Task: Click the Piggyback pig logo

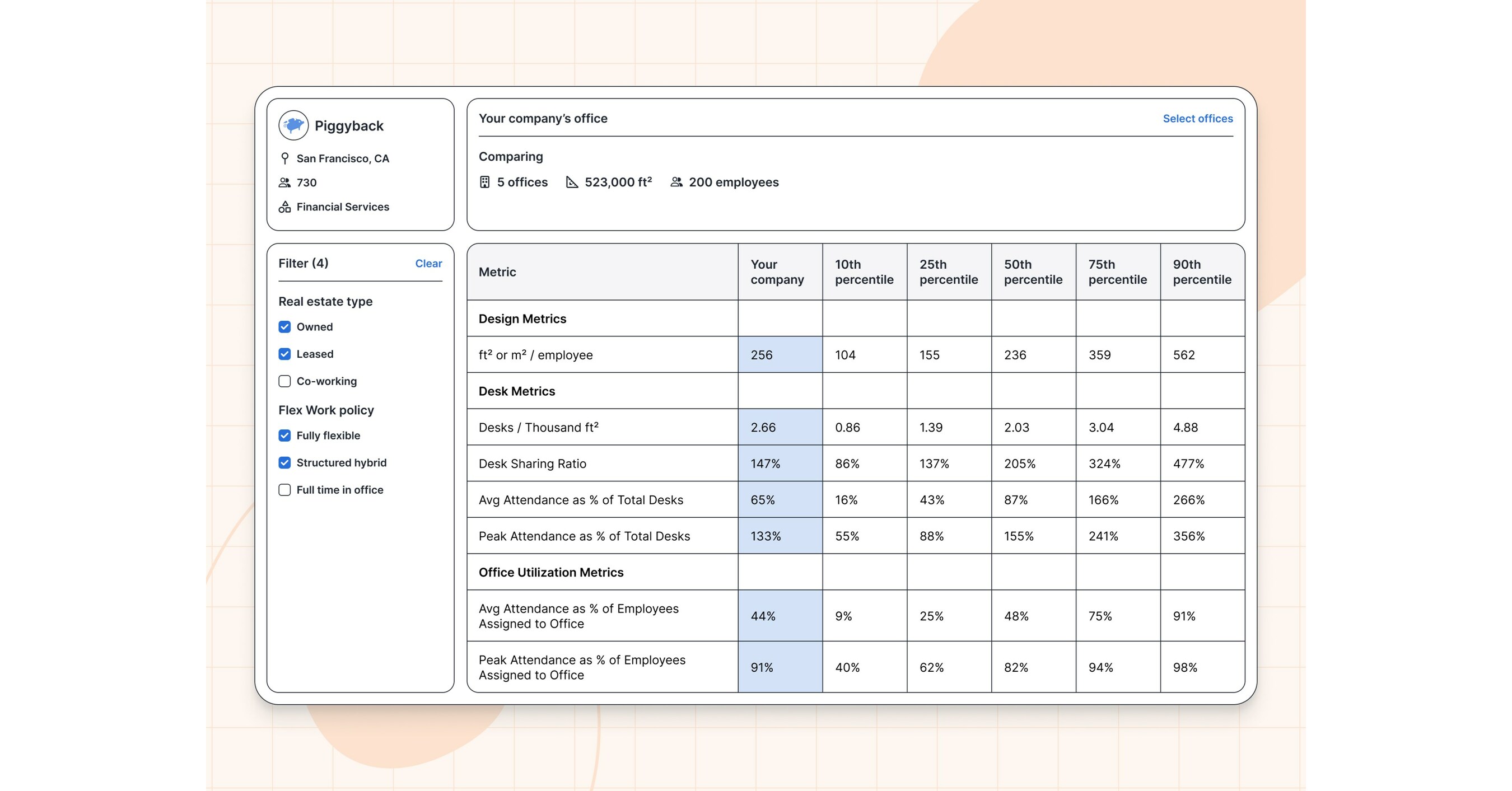Action: click(293, 125)
